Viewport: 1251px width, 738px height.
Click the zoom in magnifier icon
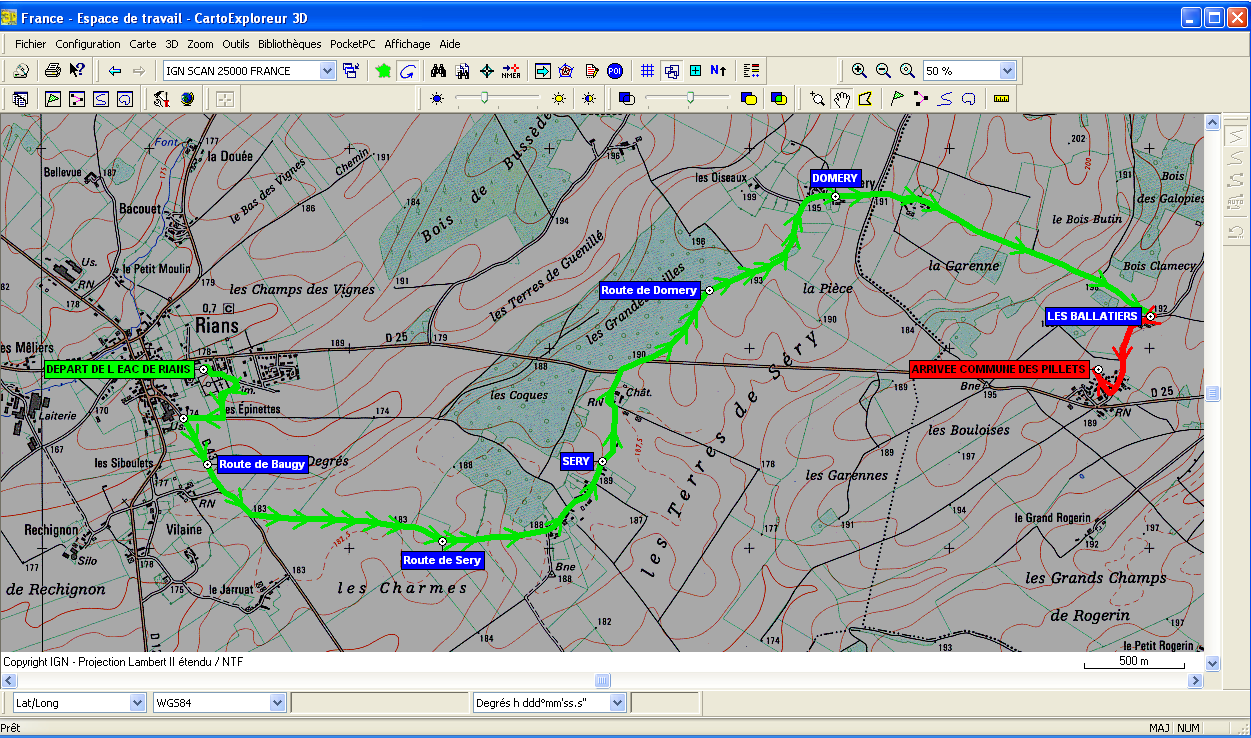click(859, 71)
